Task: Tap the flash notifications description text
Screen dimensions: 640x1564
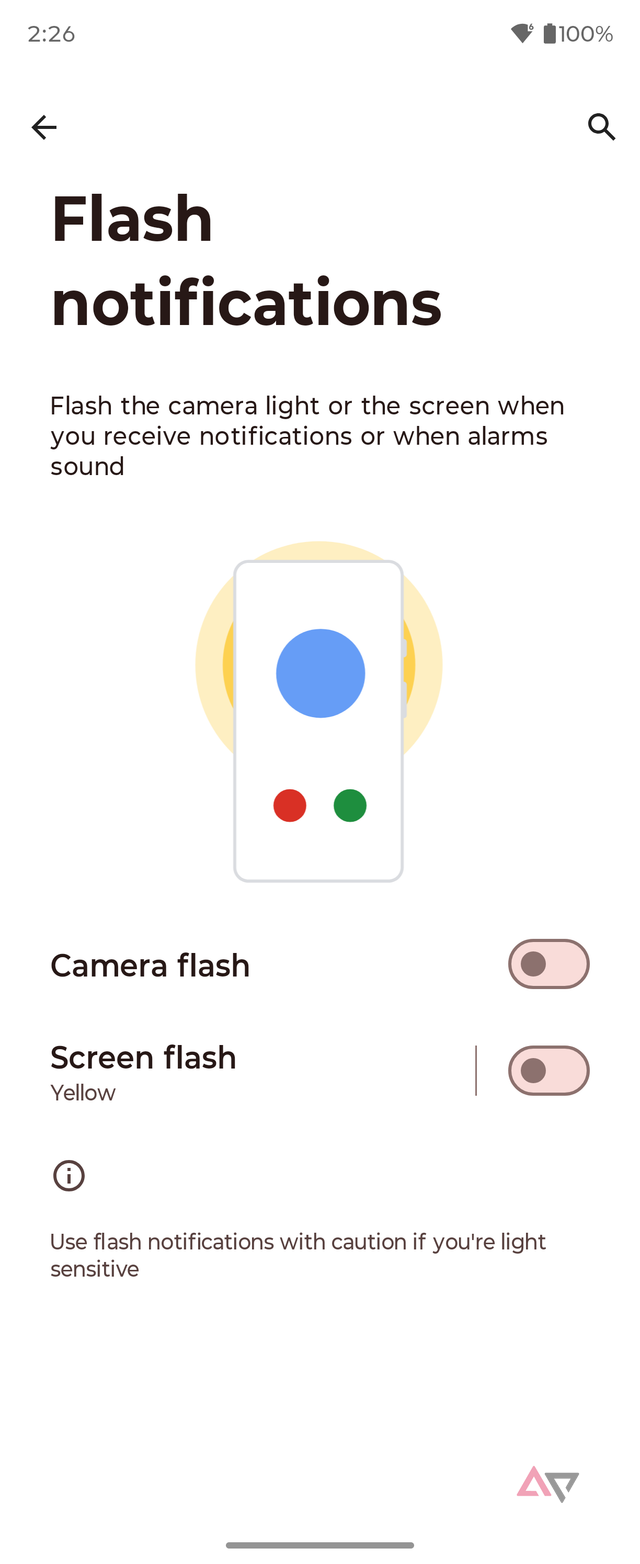Action: (x=307, y=436)
